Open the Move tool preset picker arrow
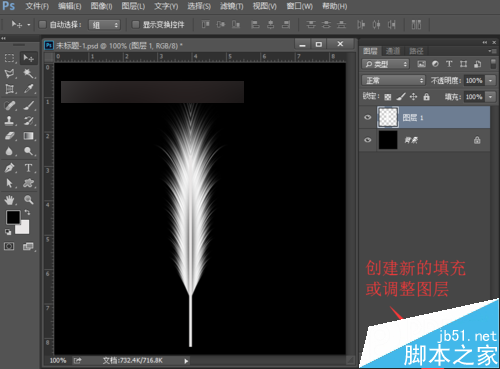The image size is (500, 369). (29, 25)
